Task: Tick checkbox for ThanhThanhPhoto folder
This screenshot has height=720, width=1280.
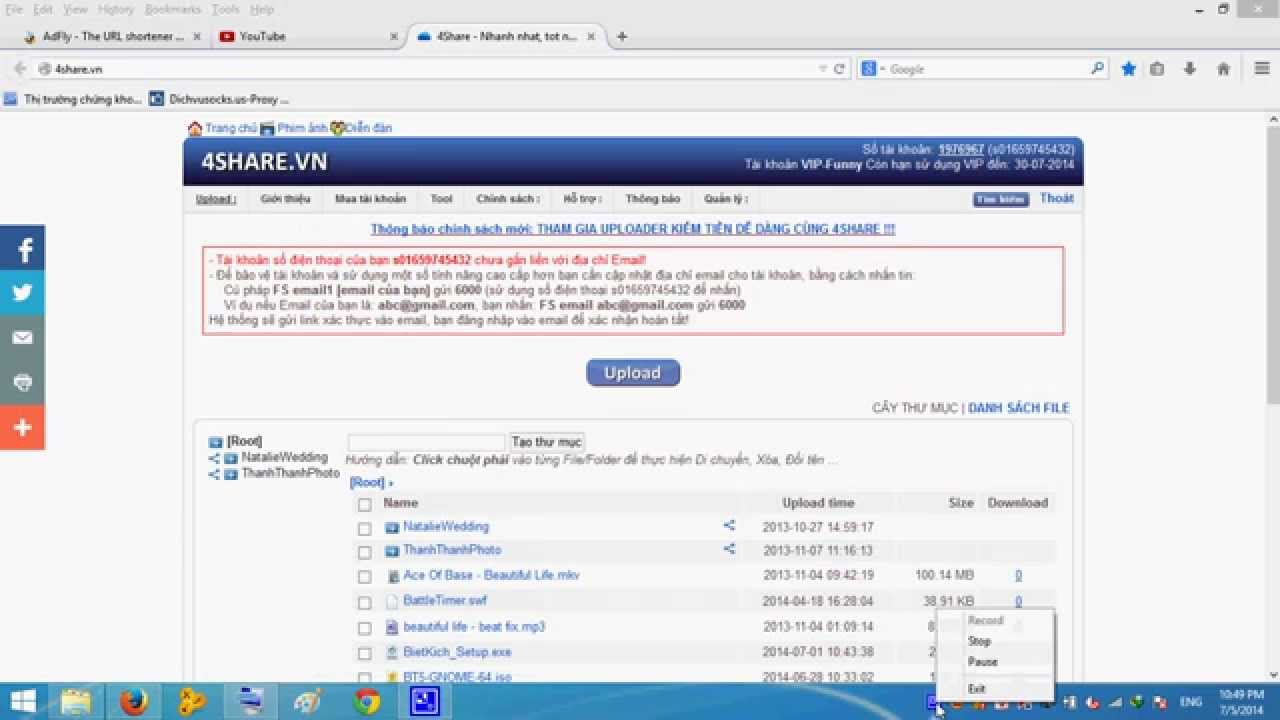Action: point(365,552)
